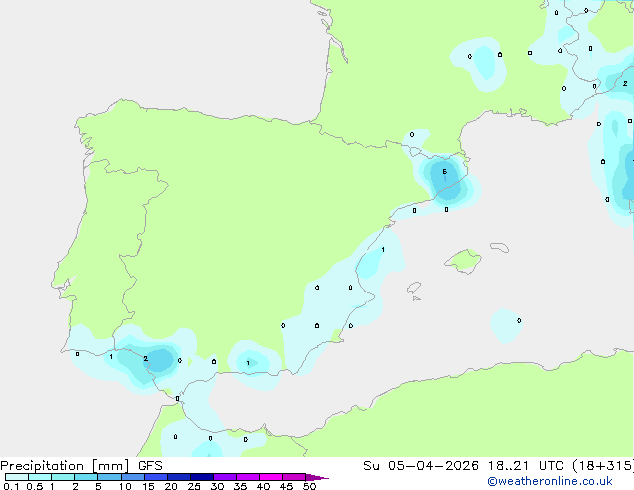Click the '1' precipitation value near Valencia coast
Screen dimensions: 634x490
point(383,249)
